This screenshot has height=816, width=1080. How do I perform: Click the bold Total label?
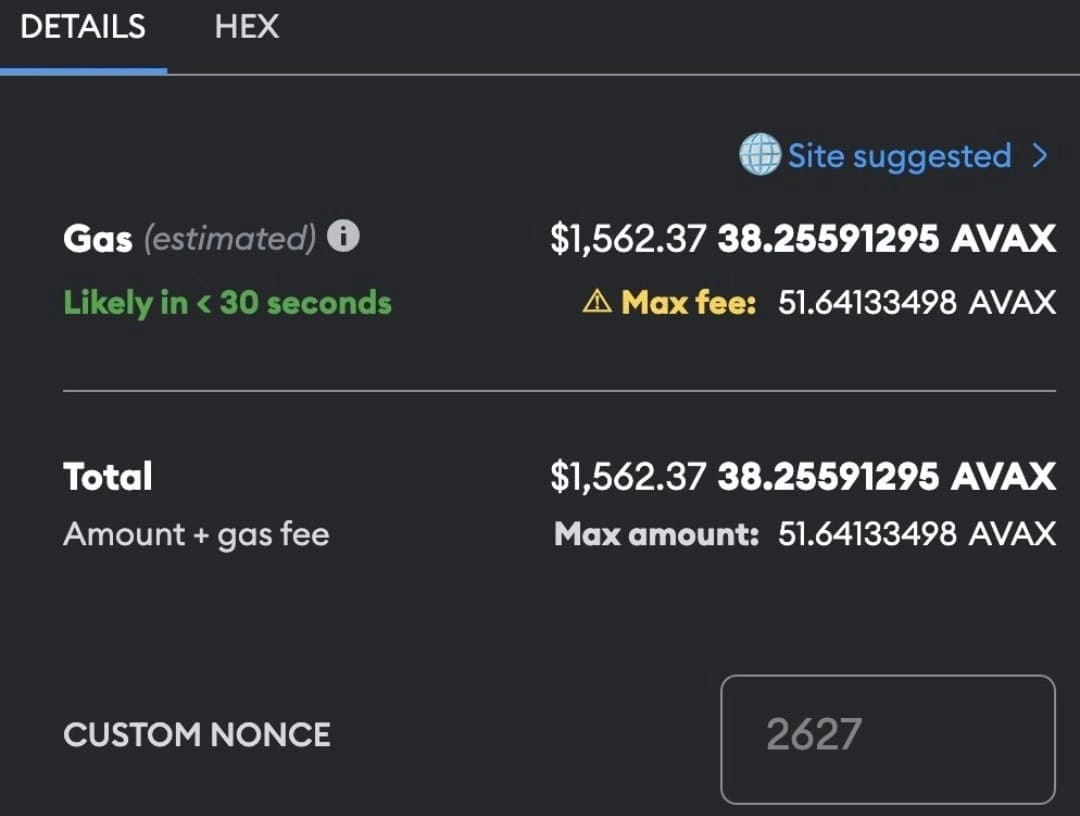108,476
